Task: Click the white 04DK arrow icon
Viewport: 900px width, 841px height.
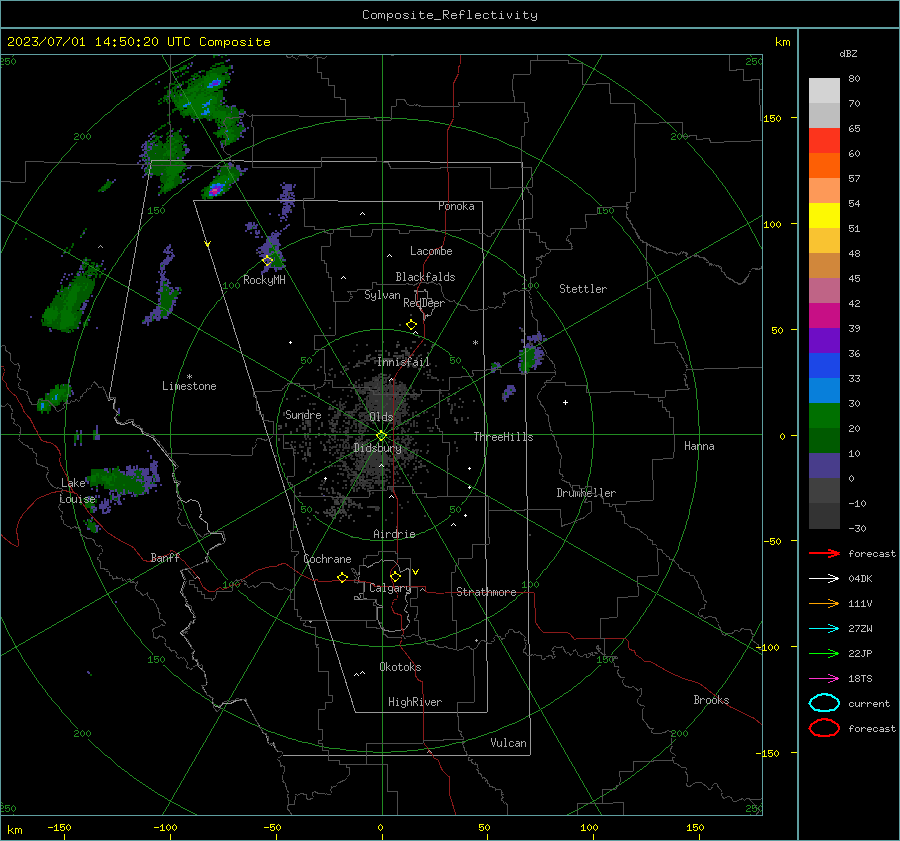Action: (x=824, y=579)
